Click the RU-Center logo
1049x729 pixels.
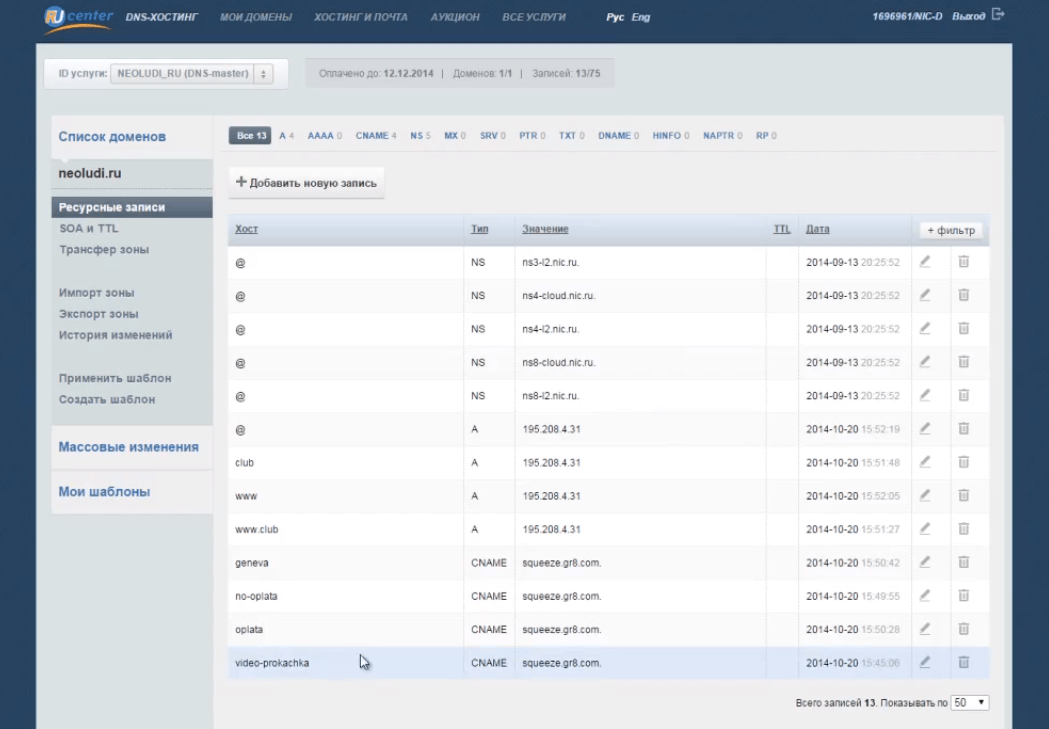click(79, 17)
